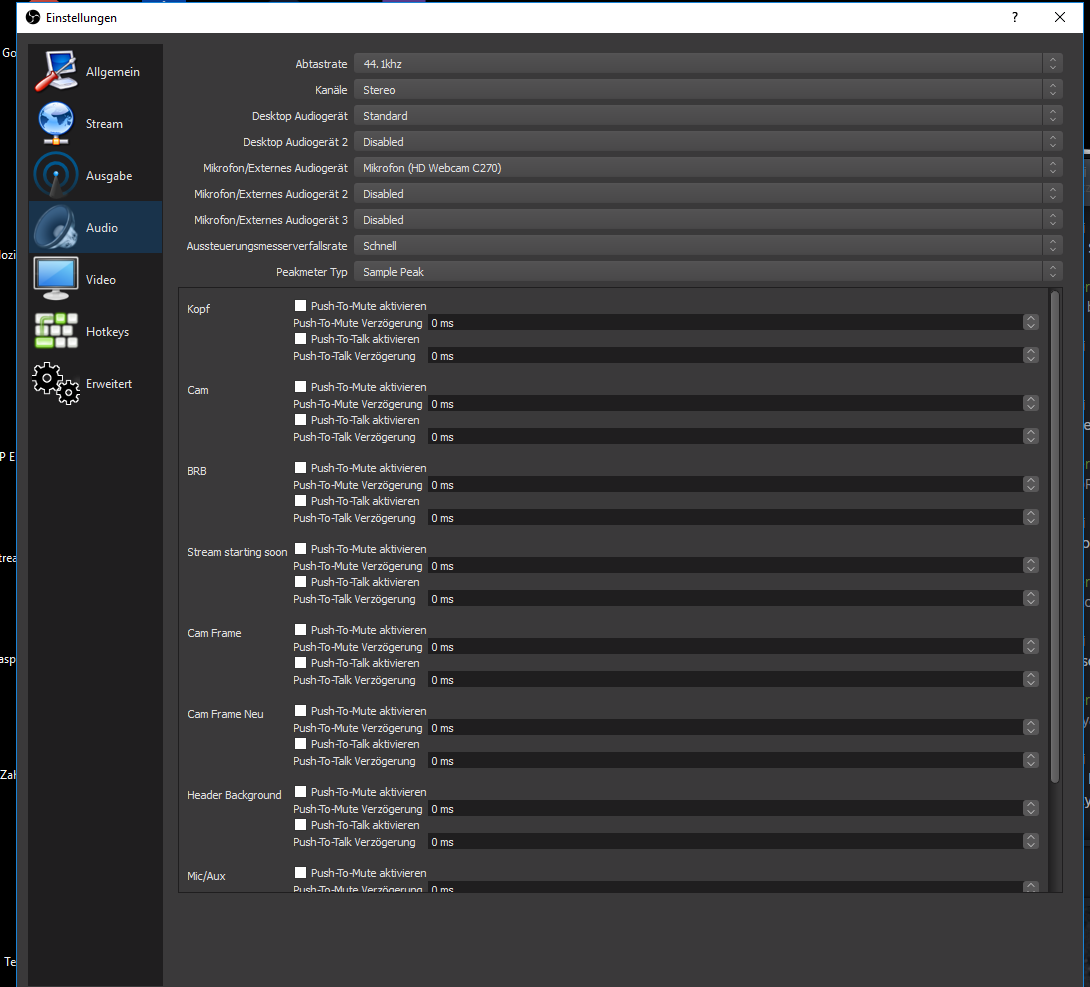Adjust Cam Frame Push-To-Talk delay stepper
This screenshot has height=987, width=1090.
(x=1031, y=679)
